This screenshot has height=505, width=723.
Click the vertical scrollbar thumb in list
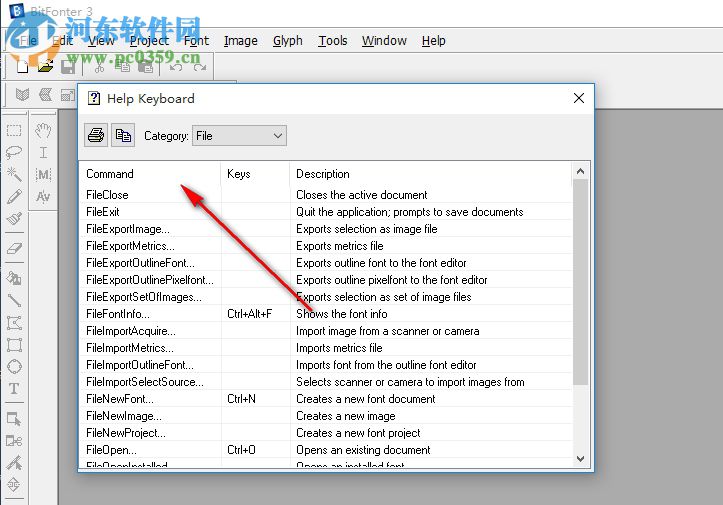[x=581, y=282]
